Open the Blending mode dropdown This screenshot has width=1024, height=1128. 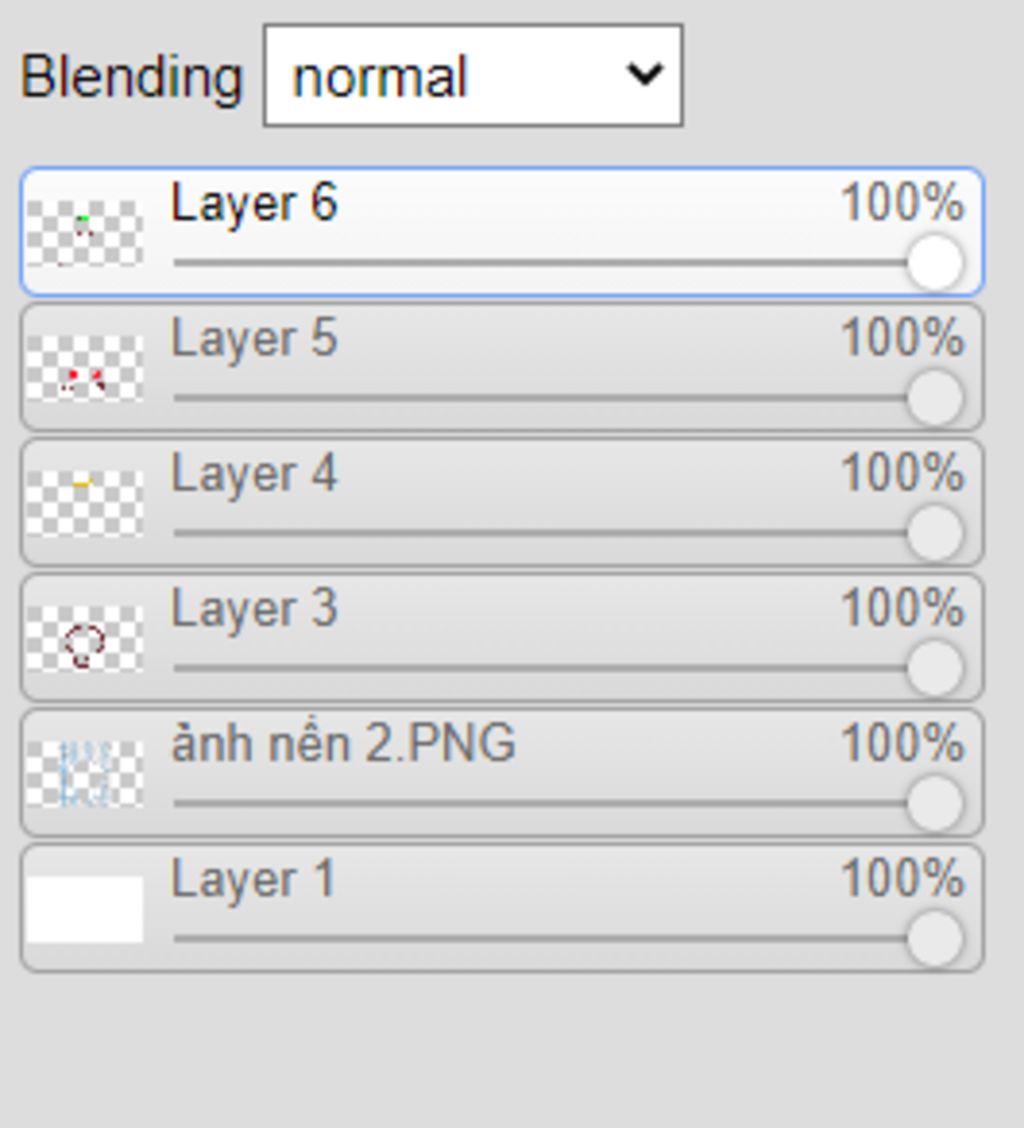click(x=473, y=76)
